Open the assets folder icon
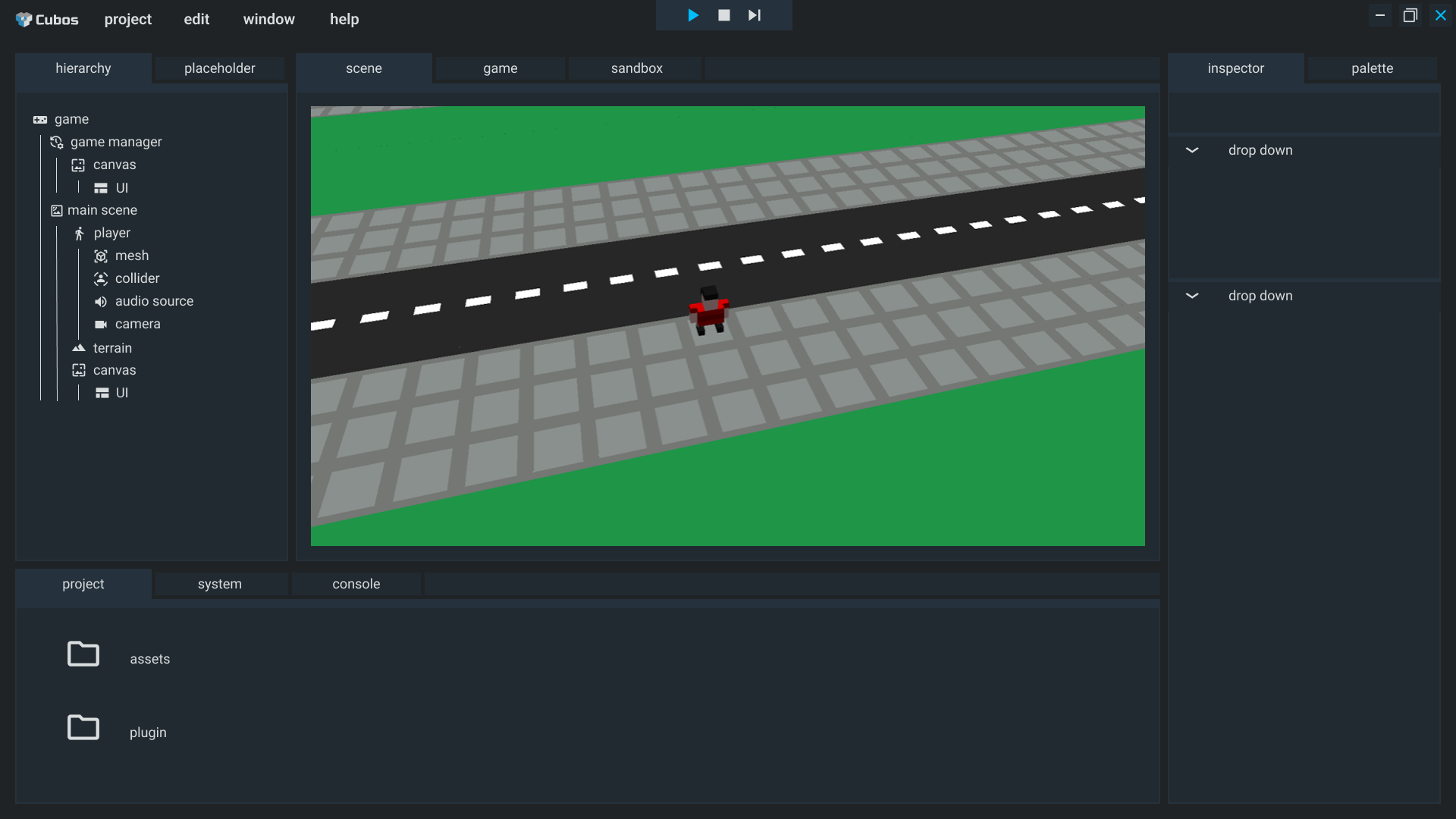 pyautogui.click(x=83, y=654)
